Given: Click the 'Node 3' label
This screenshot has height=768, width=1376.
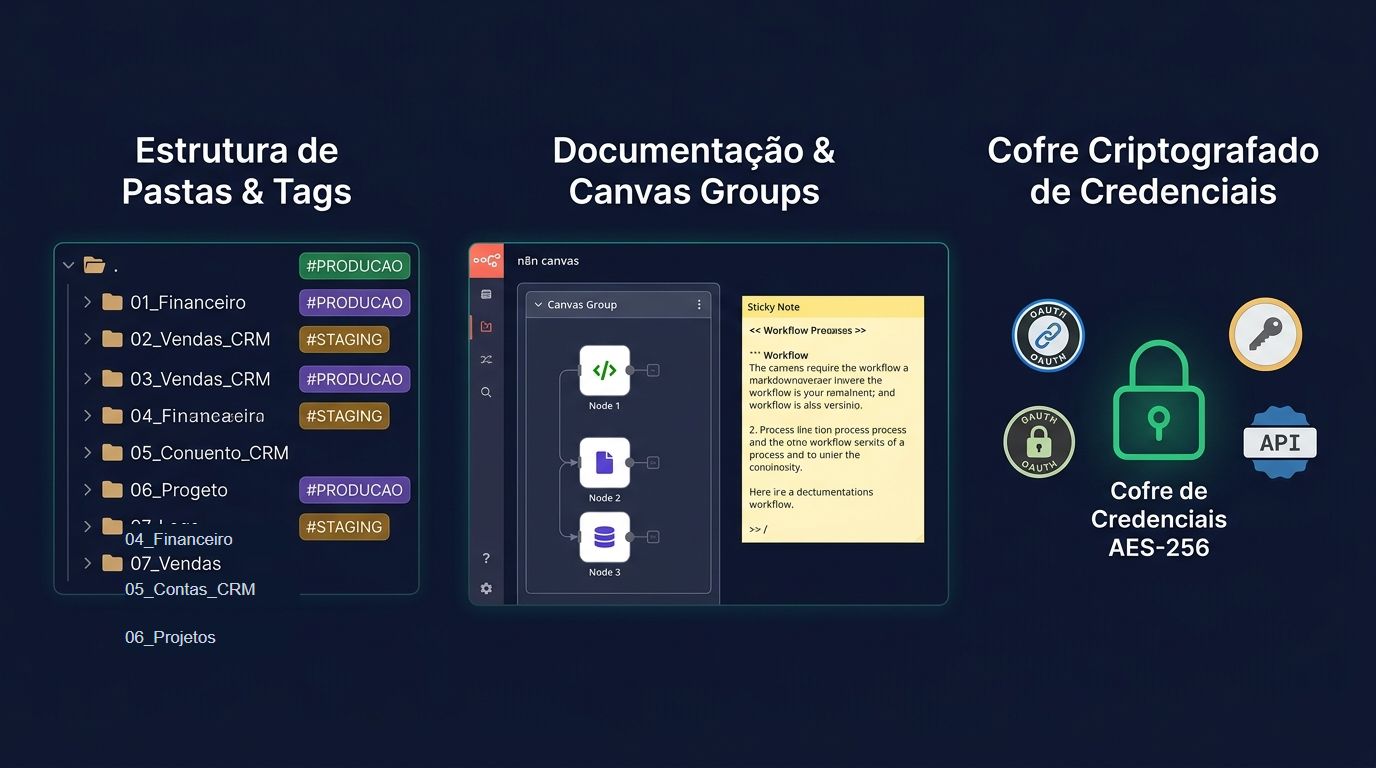Looking at the screenshot, I should tap(604, 572).
